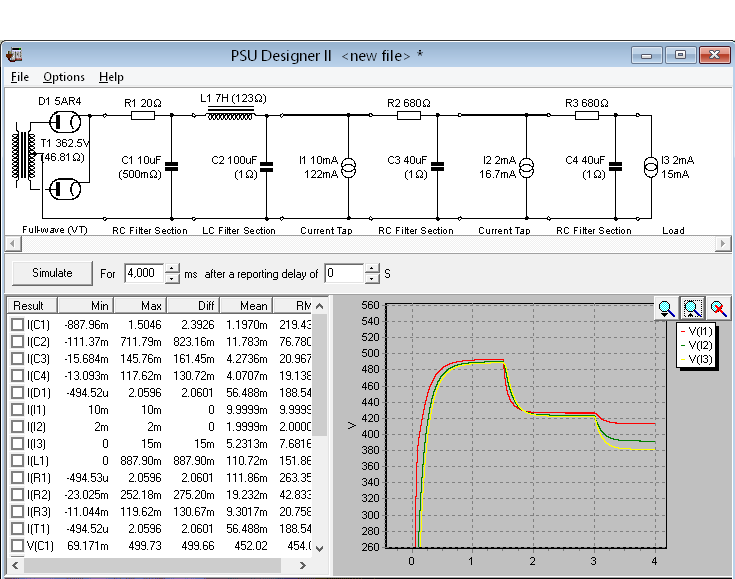The width and height of the screenshot is (735, 579).
Task: Select the upper D1 5AR4 rectifier diode symbol
Action: (x=65, y=122)
